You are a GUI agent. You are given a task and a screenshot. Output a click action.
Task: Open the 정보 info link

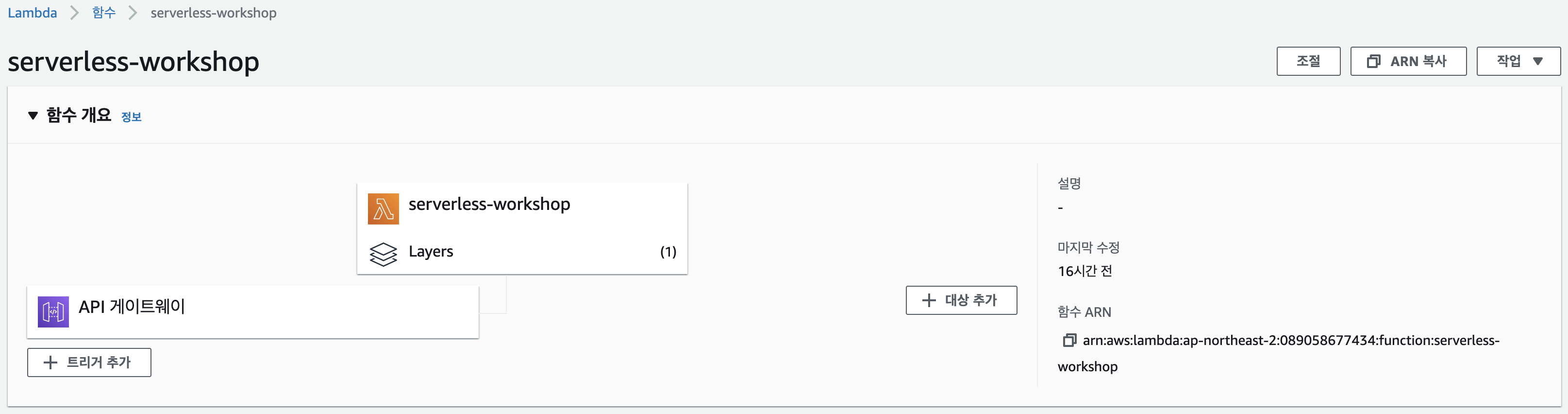pyautogui.click(x=132, y=117)
